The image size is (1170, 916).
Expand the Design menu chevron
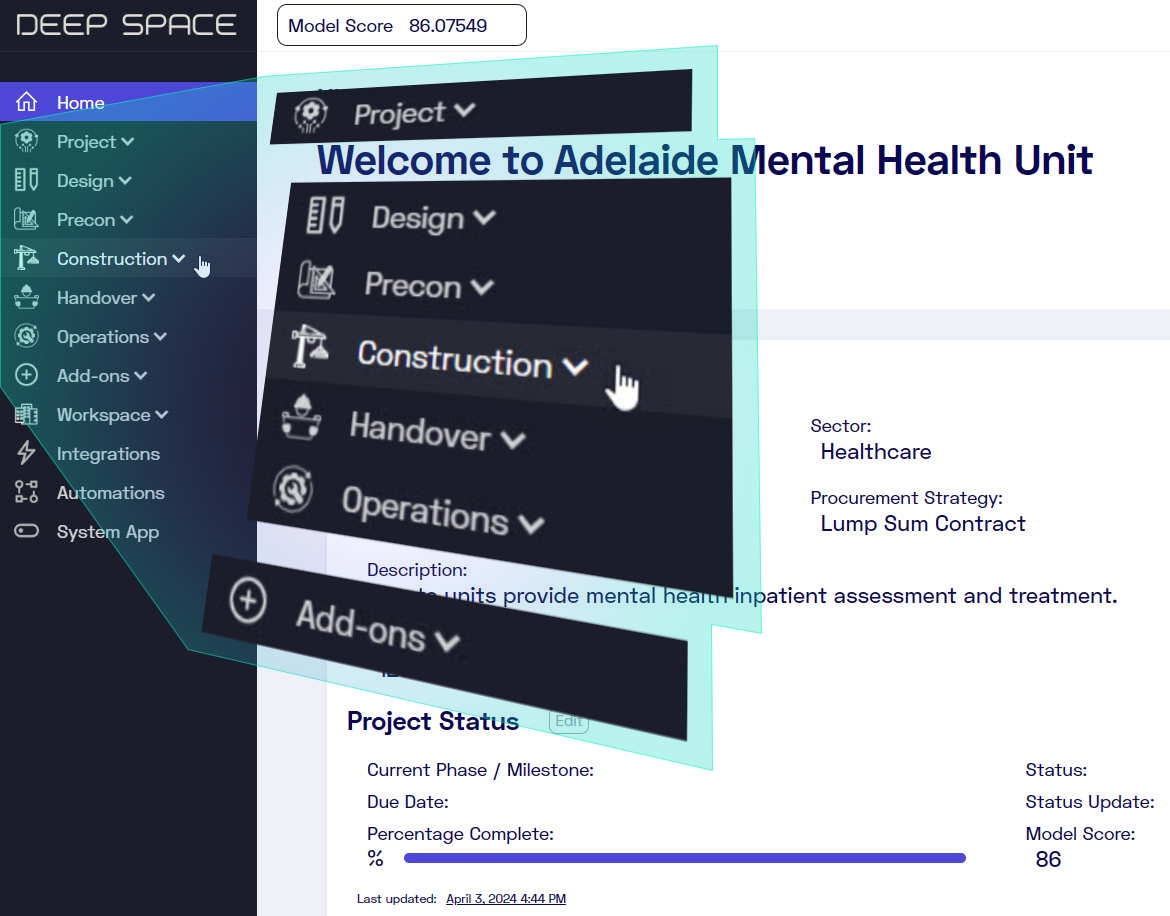pyautogui.click(x=125, y=181)
